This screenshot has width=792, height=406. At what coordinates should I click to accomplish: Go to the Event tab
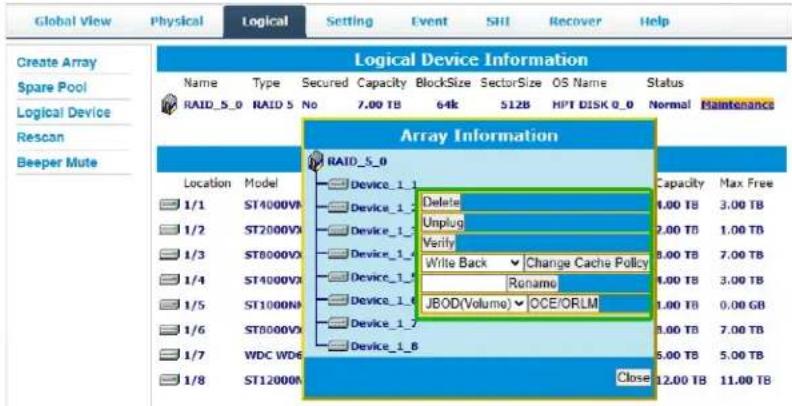[429, 22]
